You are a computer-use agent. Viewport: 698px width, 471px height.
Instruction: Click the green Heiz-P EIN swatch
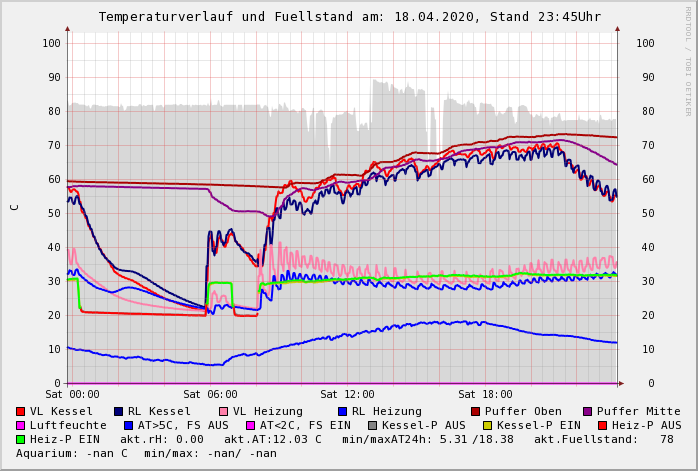coord(21,439)
